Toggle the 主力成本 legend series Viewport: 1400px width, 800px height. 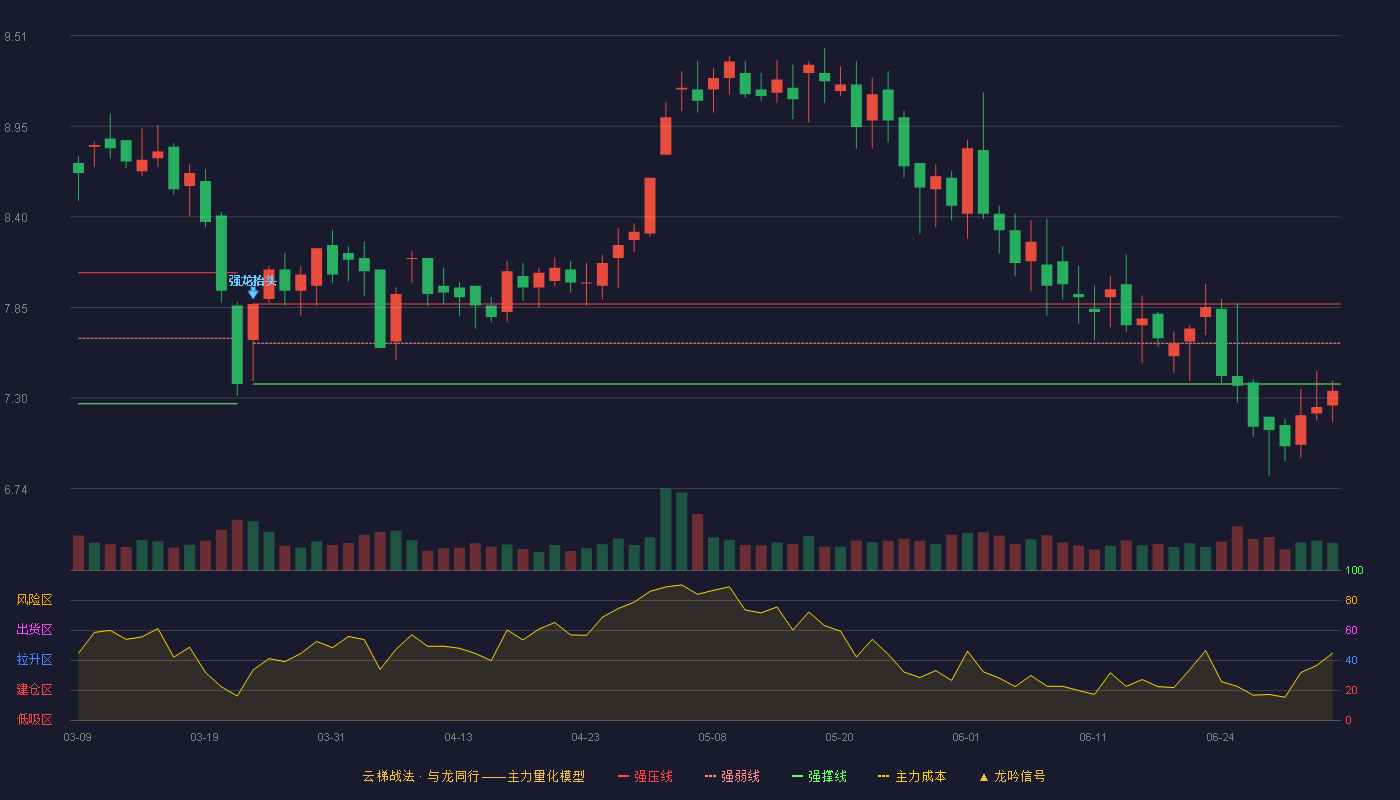[x=912, y=776]
